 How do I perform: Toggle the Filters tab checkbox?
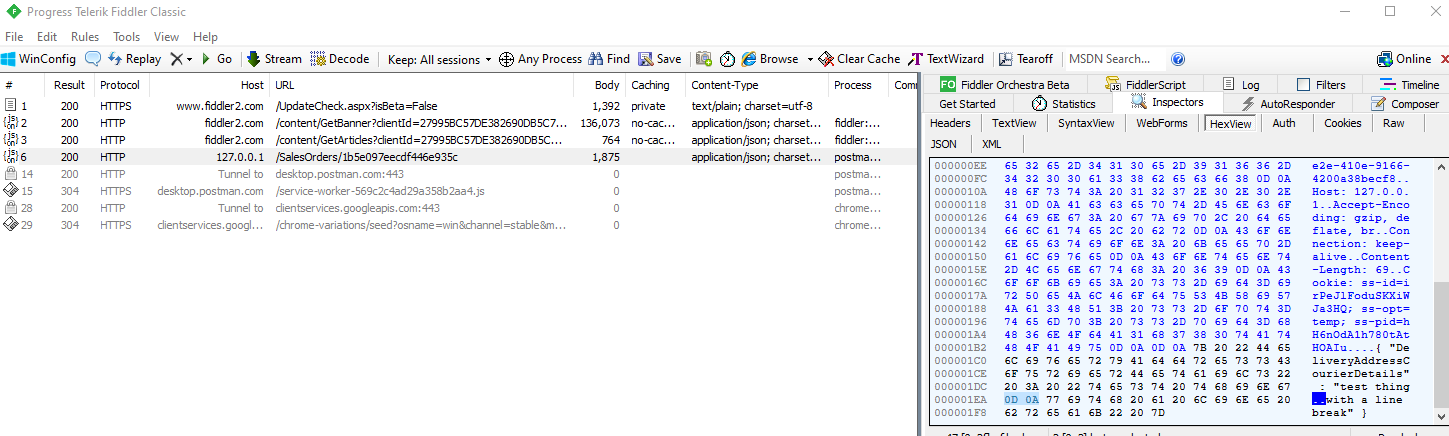pyautogui.click(x=1303, y=85)
